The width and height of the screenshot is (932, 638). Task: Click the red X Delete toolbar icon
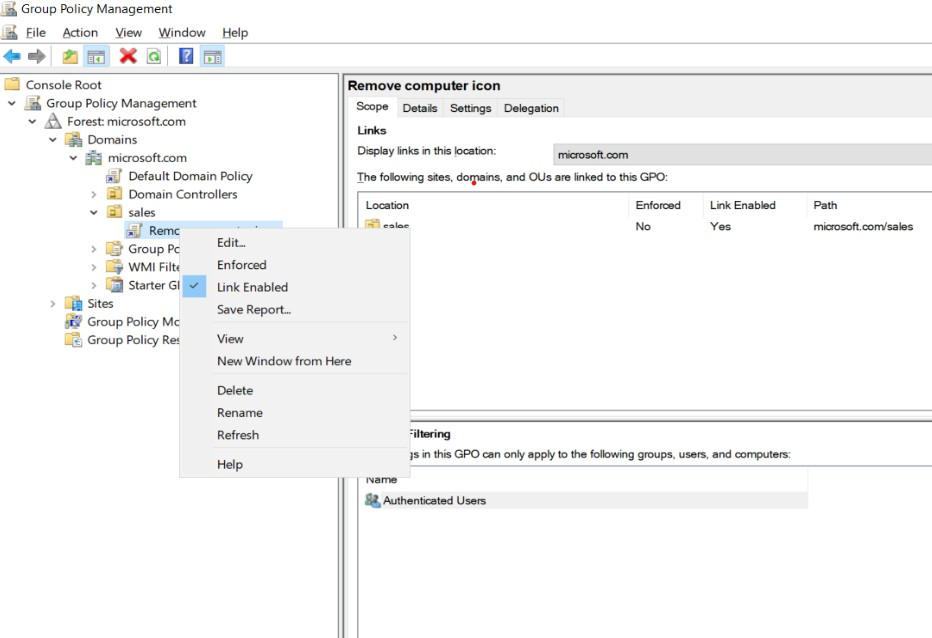point(128,56)
